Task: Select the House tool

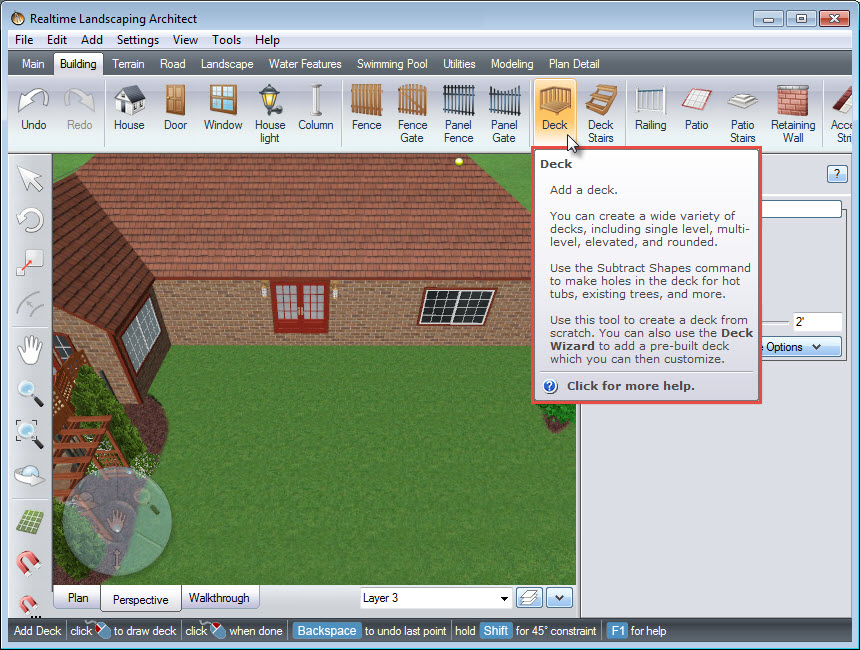Action: (129, 109)
